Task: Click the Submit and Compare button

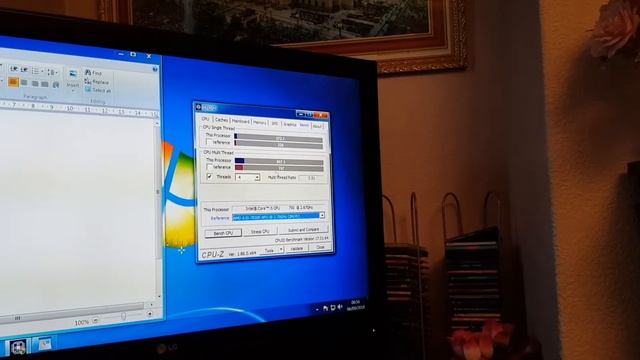Action: point(303,230)
